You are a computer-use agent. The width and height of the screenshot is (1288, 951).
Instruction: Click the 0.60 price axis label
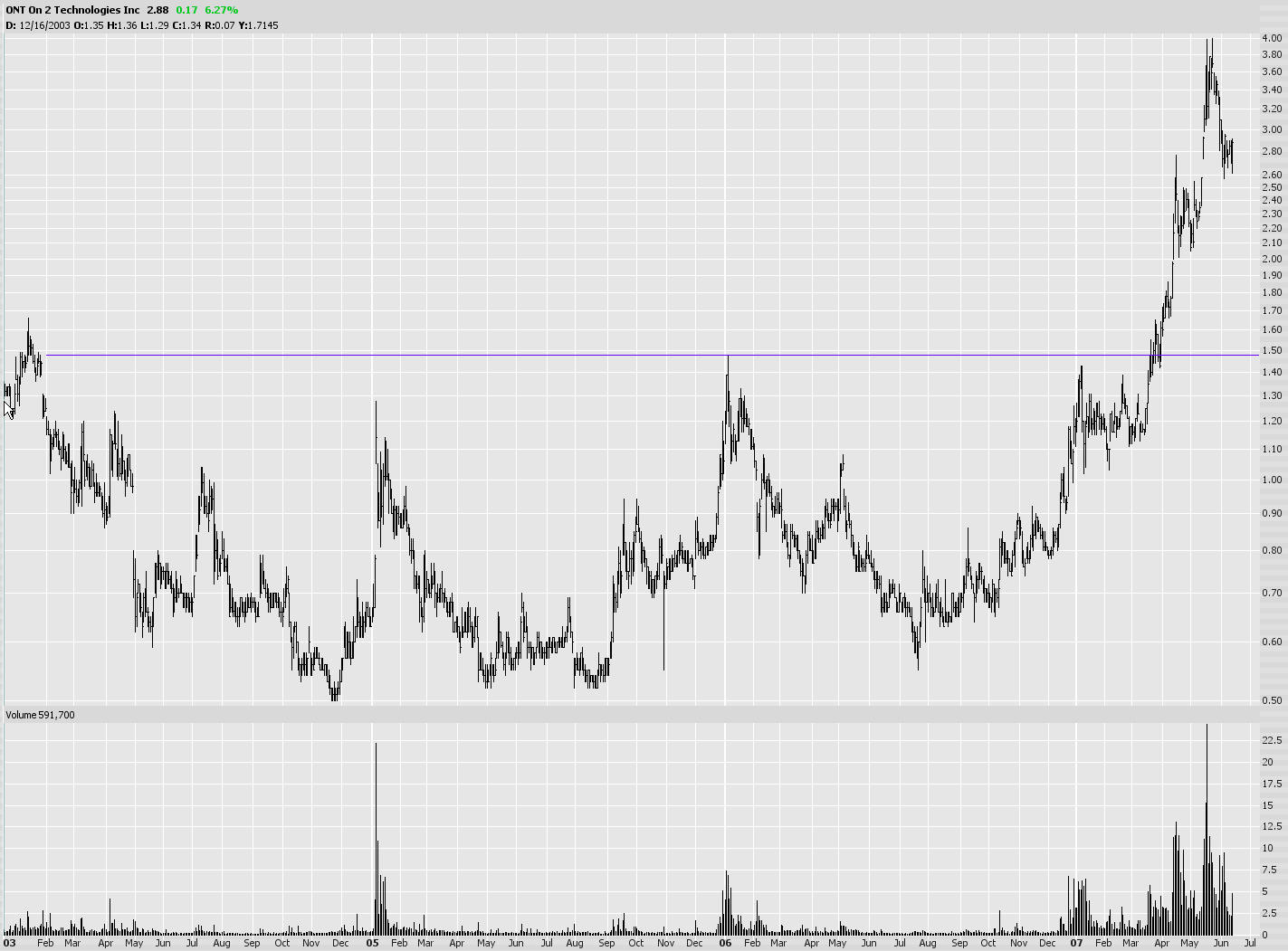[x=1272, y=642]
